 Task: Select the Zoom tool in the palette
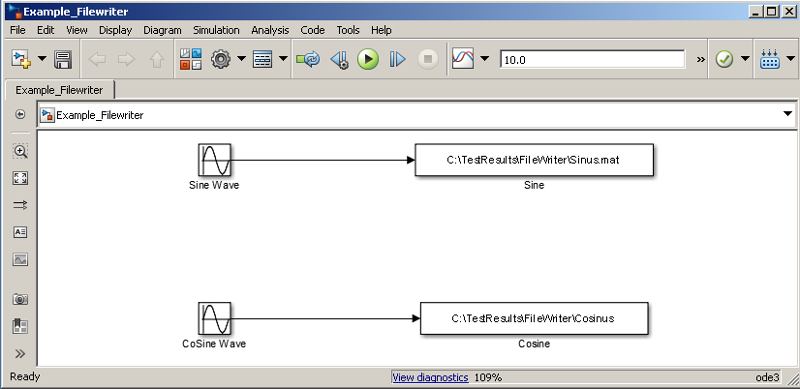point(20,151)
